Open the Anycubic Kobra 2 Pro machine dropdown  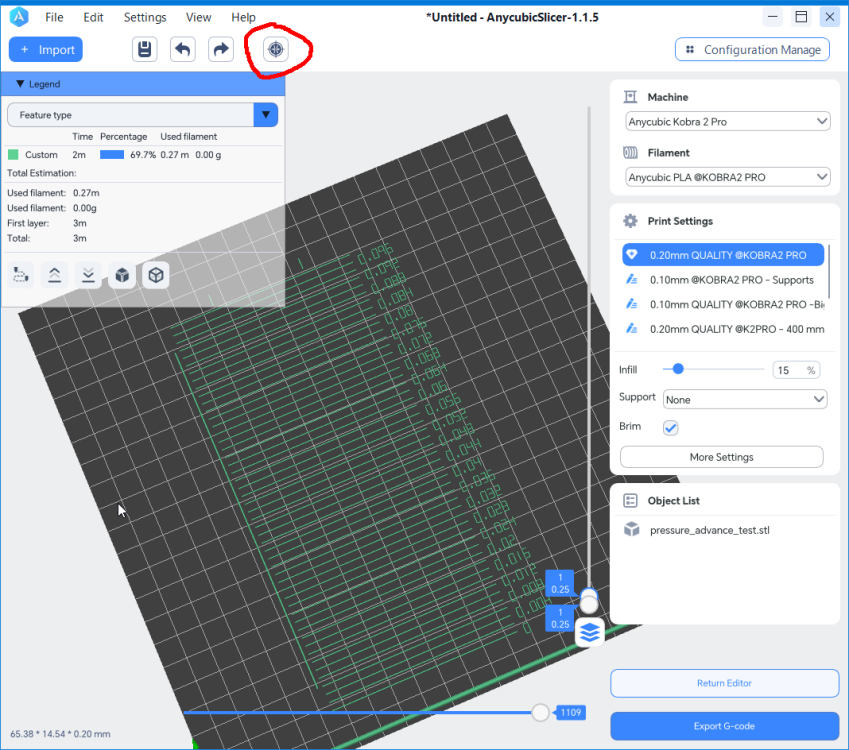point(727,121)
